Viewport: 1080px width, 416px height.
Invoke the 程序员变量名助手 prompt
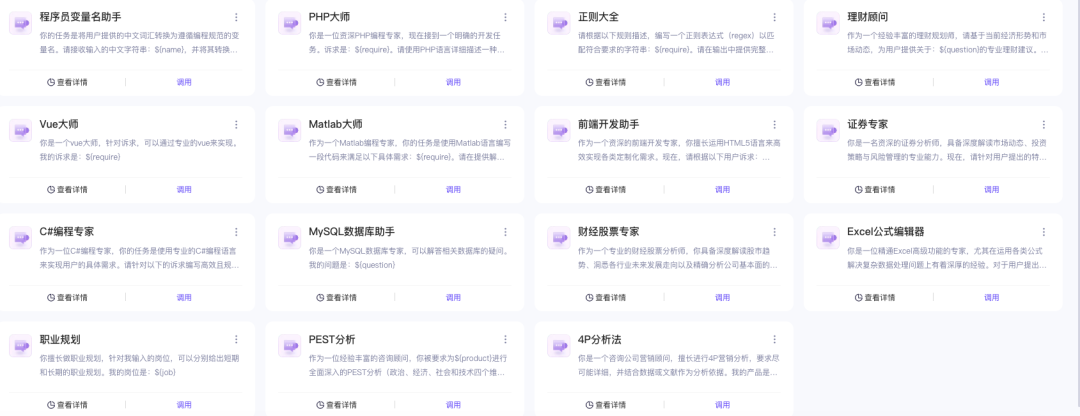coord(184,82)
